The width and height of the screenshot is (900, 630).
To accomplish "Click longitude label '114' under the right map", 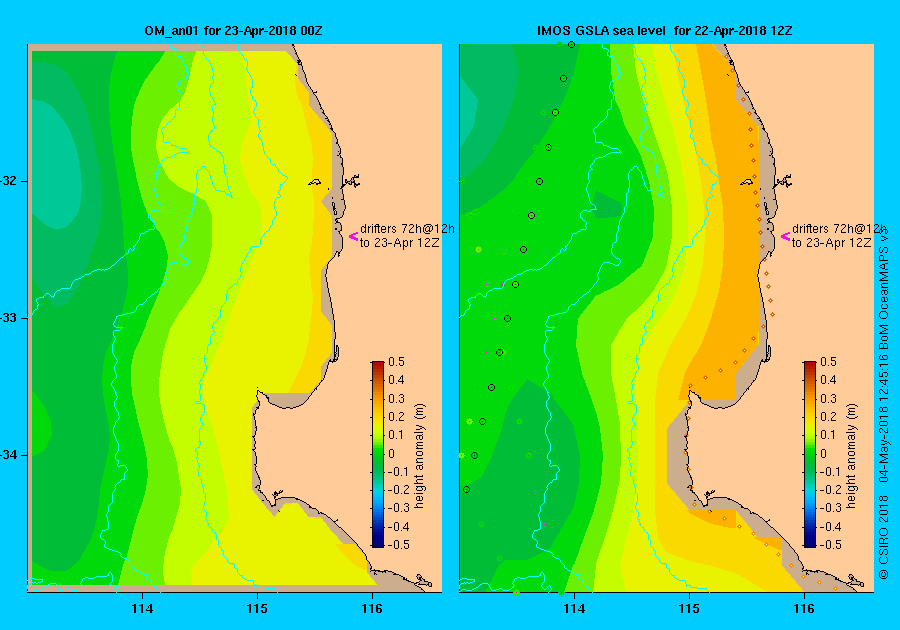I will tap(574, 609).
